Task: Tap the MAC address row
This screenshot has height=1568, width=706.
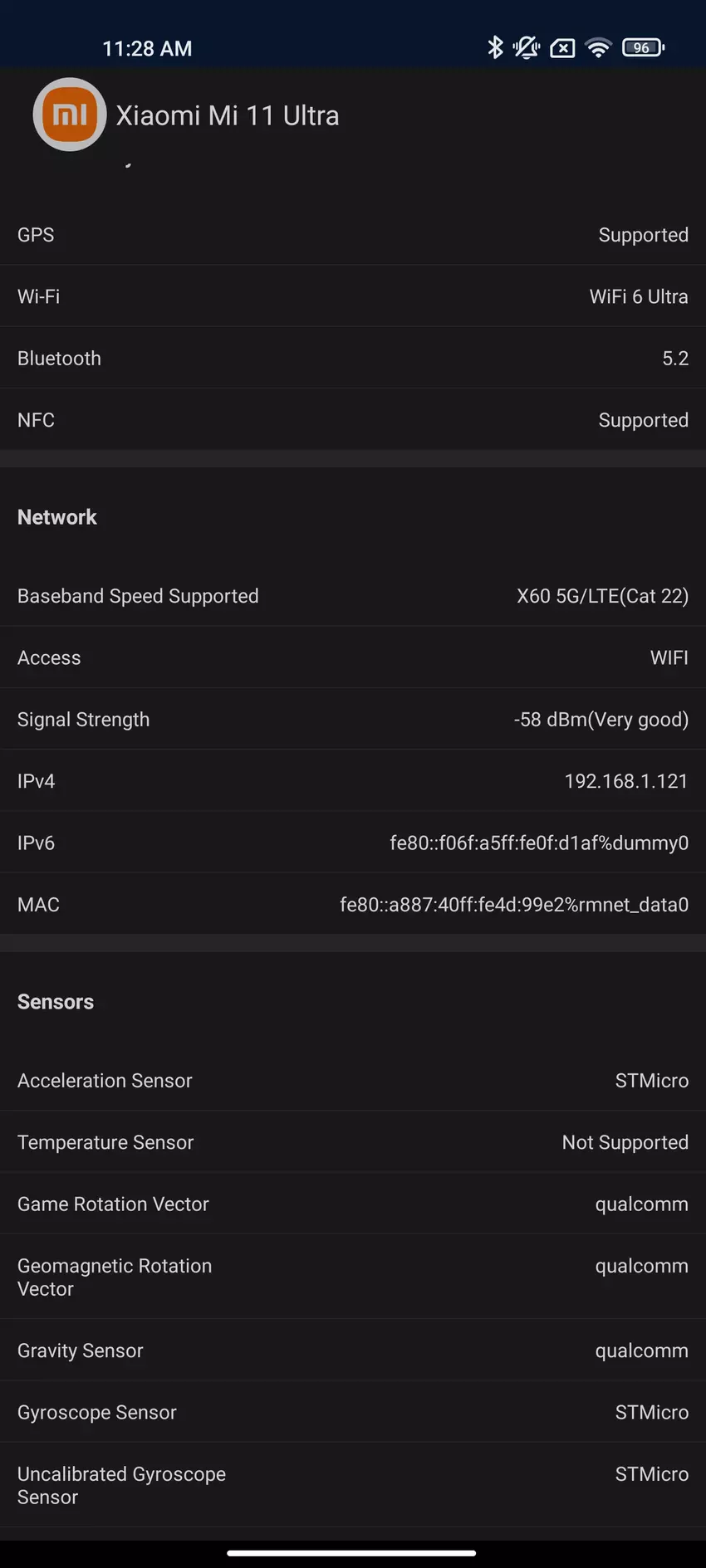Action: tap(352, 905)
